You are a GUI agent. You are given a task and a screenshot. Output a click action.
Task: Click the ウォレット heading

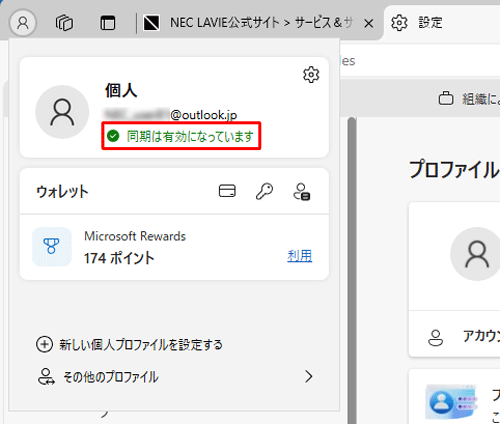click(x=62, y=192)
